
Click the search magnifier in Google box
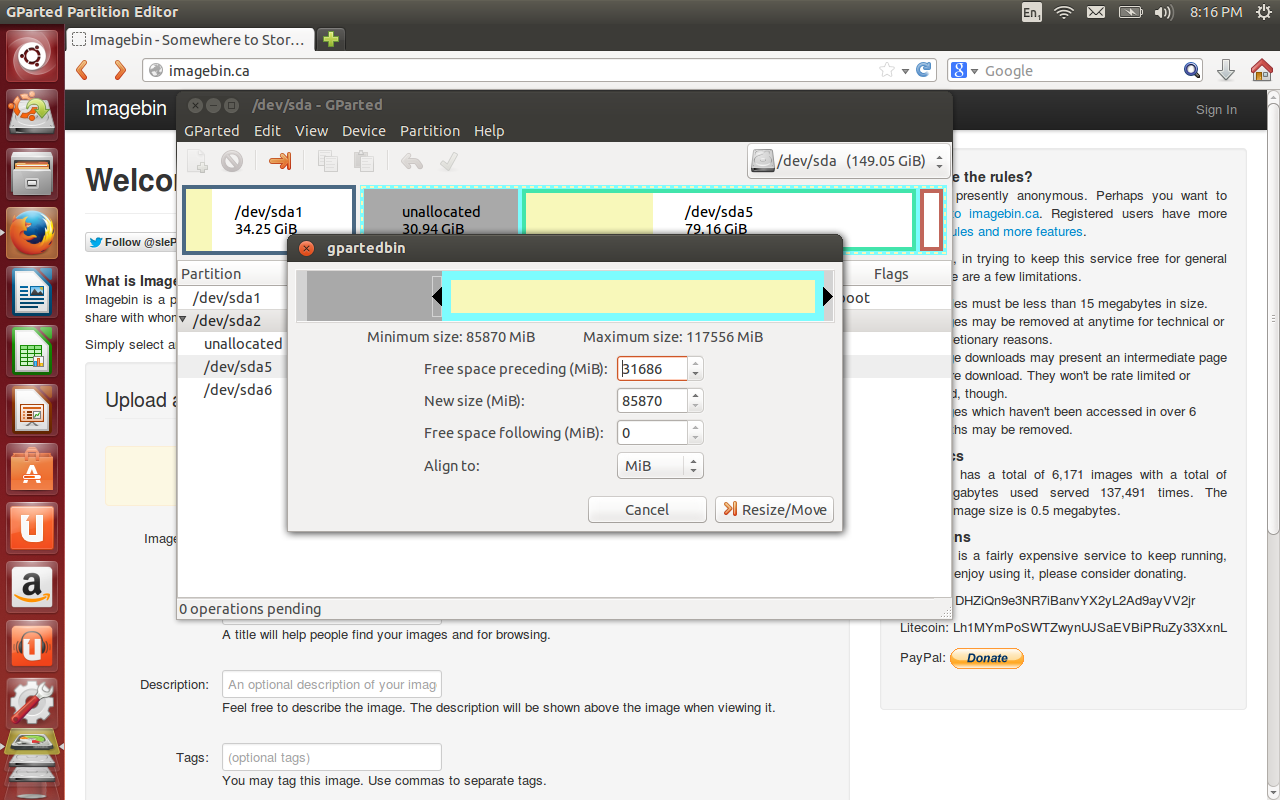(1192, 70)
